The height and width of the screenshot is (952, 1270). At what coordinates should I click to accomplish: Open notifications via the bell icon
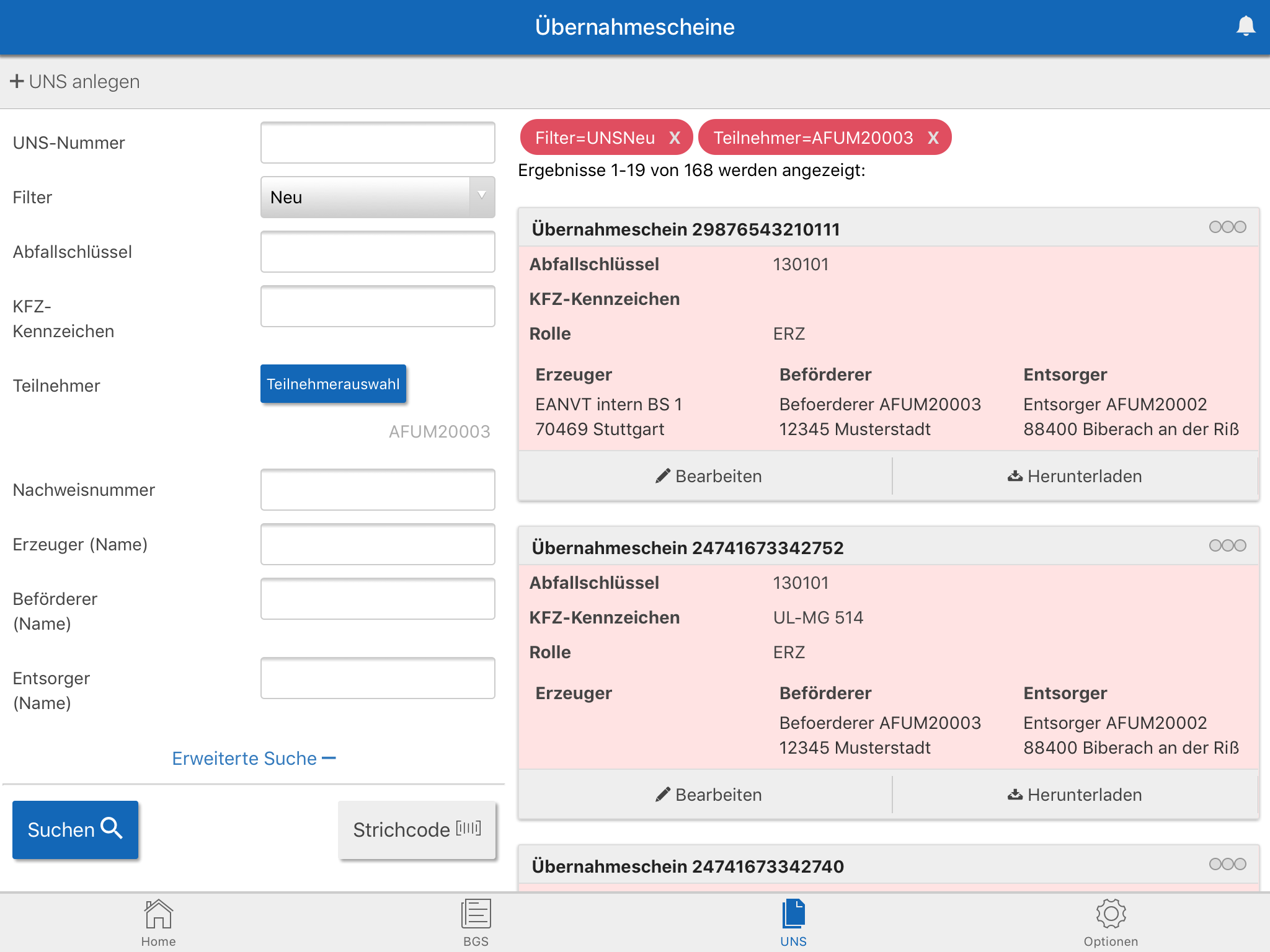(1245, 26)
